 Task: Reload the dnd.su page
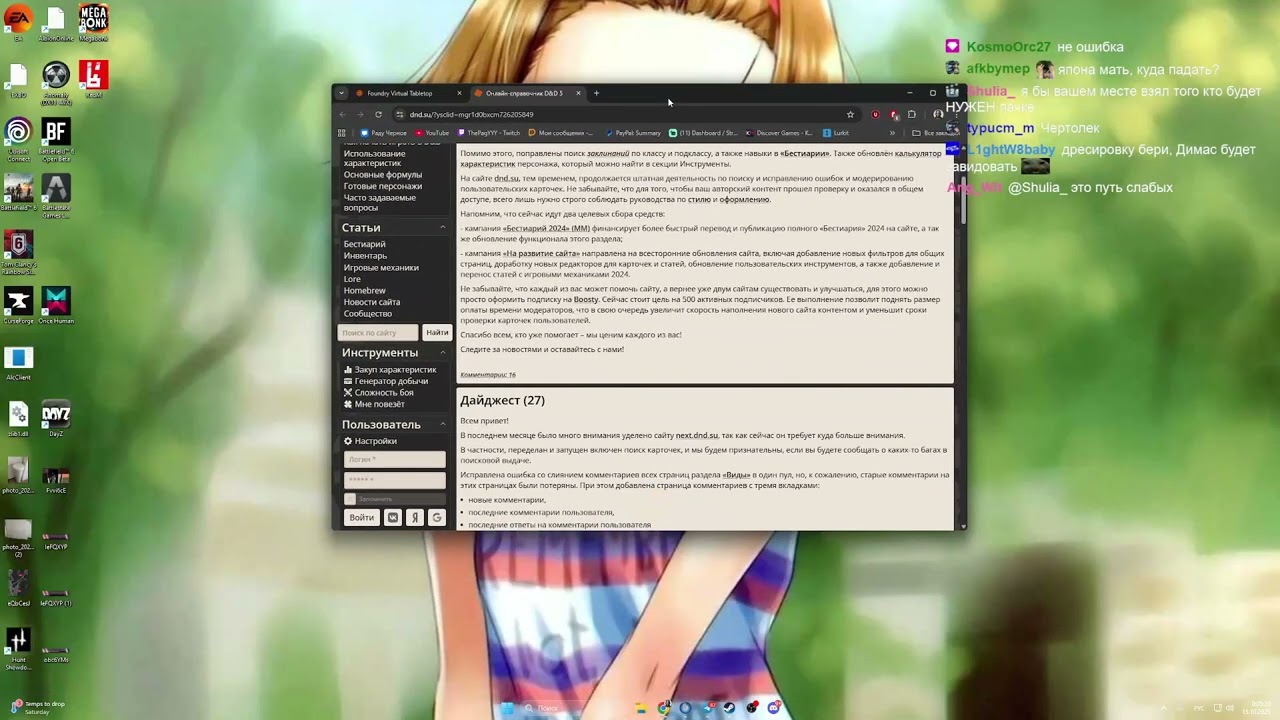tap(378, 114)
